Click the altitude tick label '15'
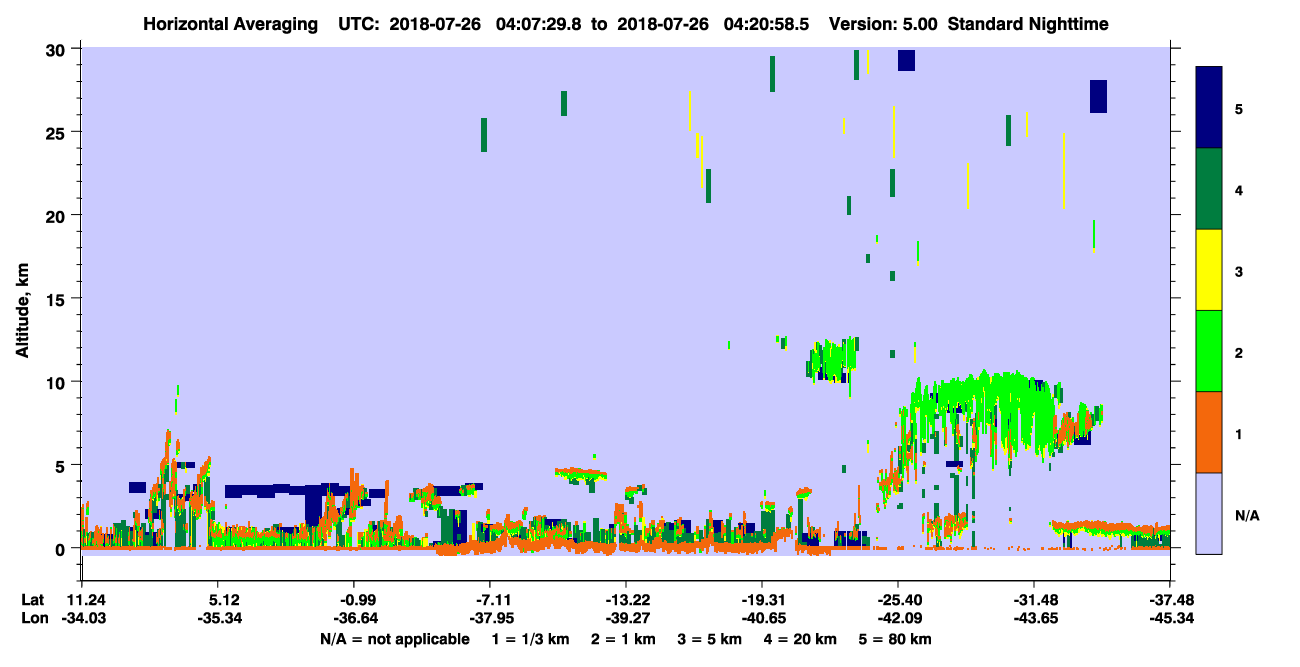Viewport: 1300px width, 667px height. coord(58,299)
